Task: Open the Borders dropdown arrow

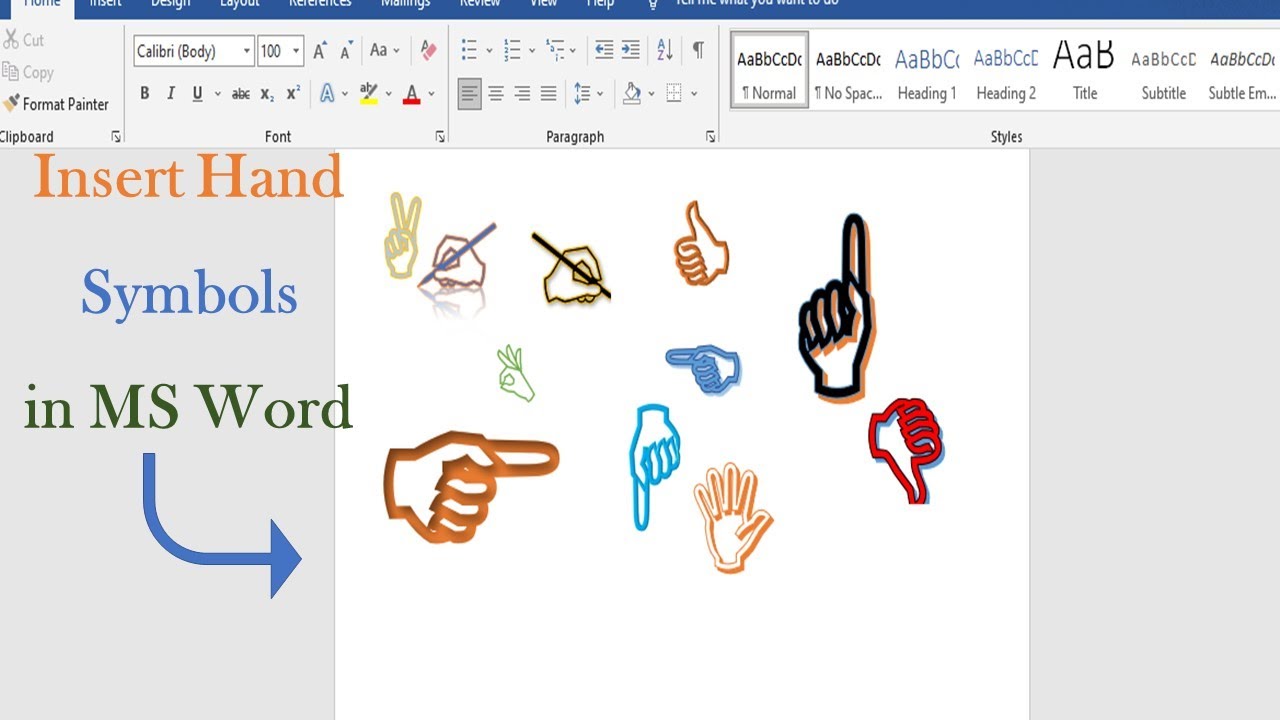Action: pos(694,94)
